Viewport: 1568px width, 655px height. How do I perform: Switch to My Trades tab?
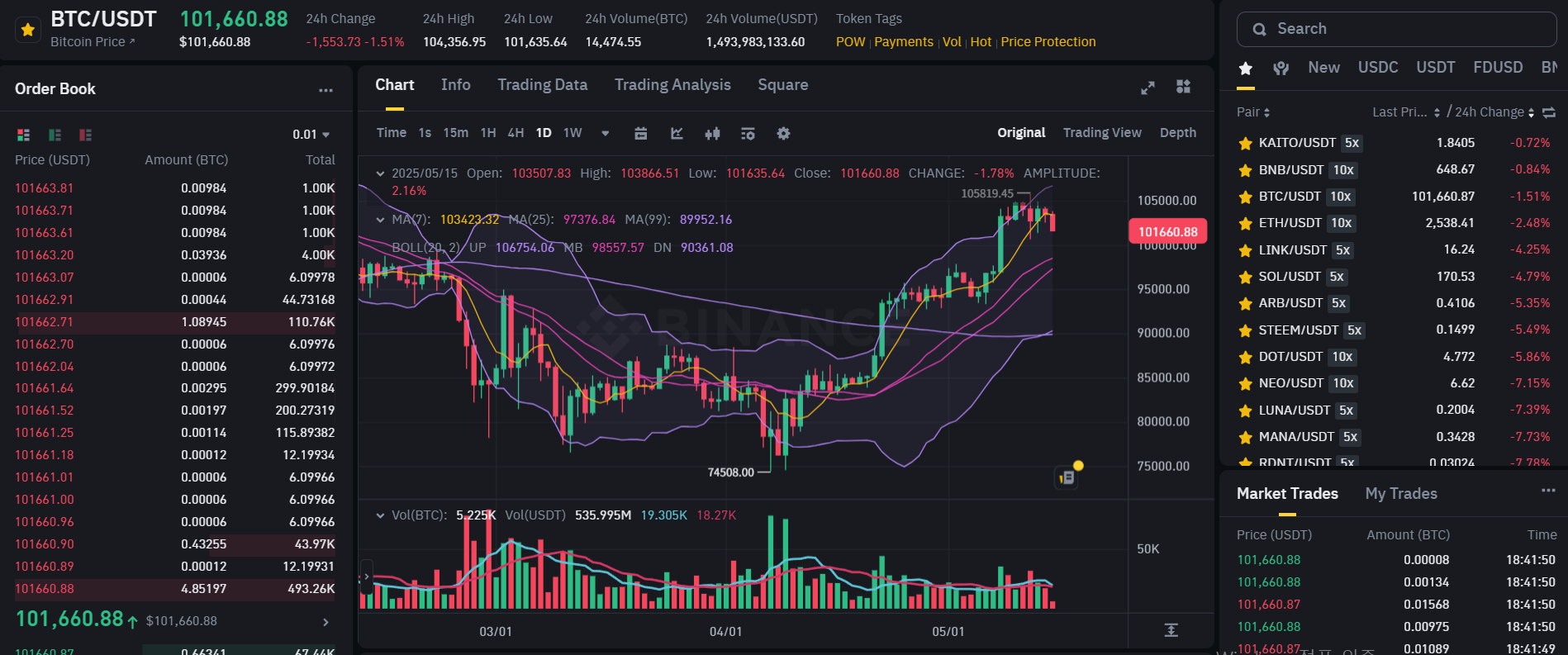(x=1401, y=494)
